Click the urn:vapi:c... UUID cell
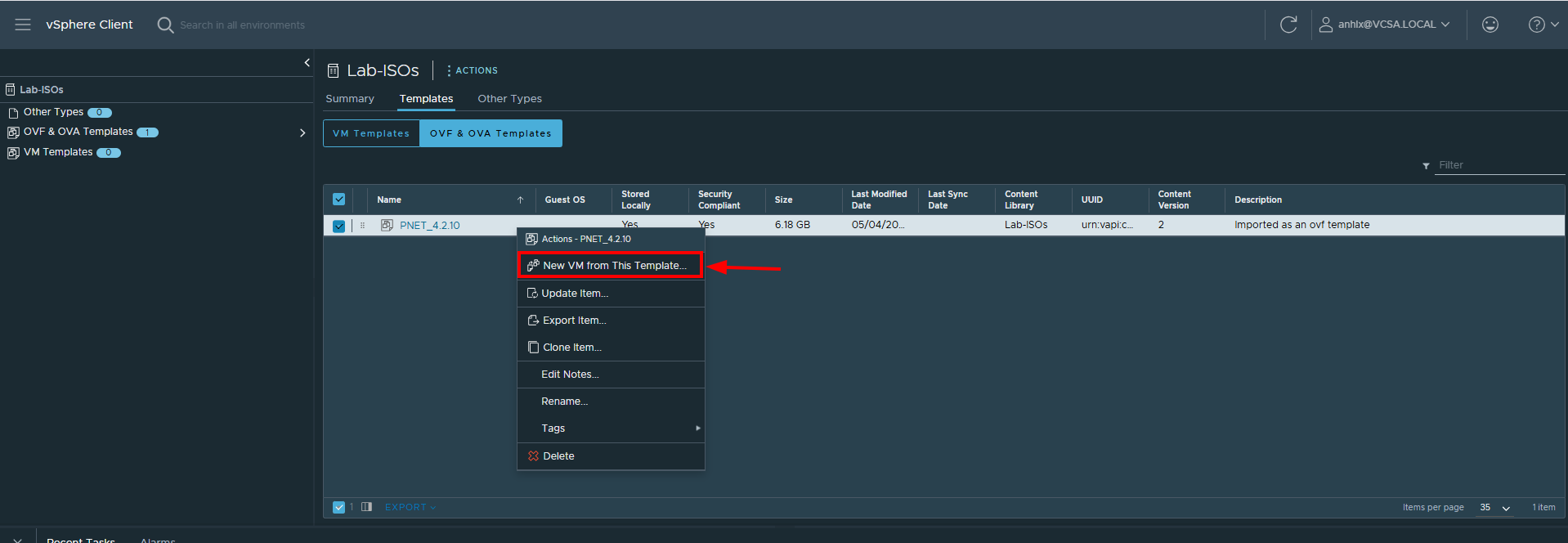Screen dimensions: 1568x543 (1107, 225)
